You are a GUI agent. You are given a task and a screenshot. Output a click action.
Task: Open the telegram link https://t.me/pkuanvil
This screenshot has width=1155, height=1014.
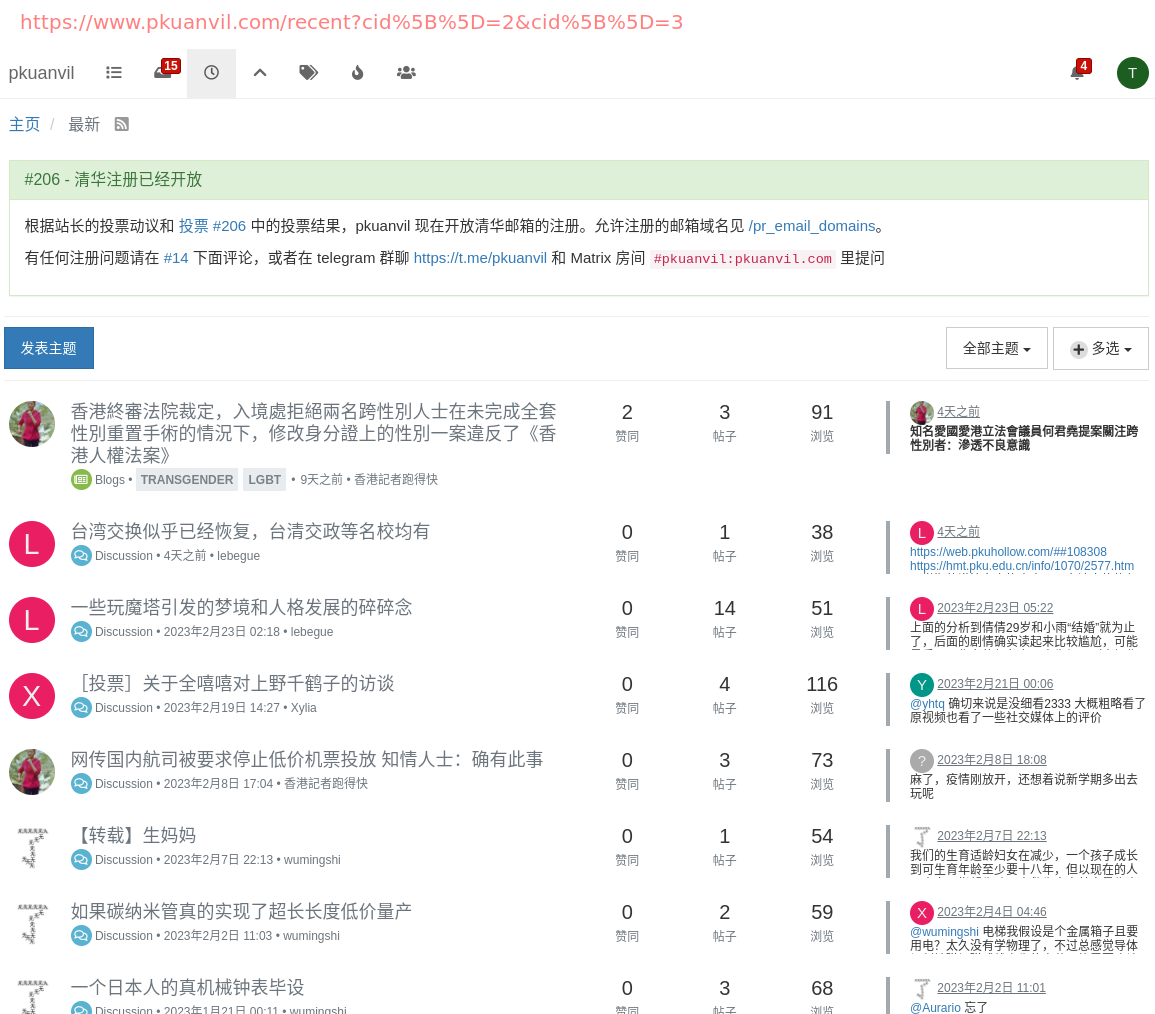click(x=480, y=258)
